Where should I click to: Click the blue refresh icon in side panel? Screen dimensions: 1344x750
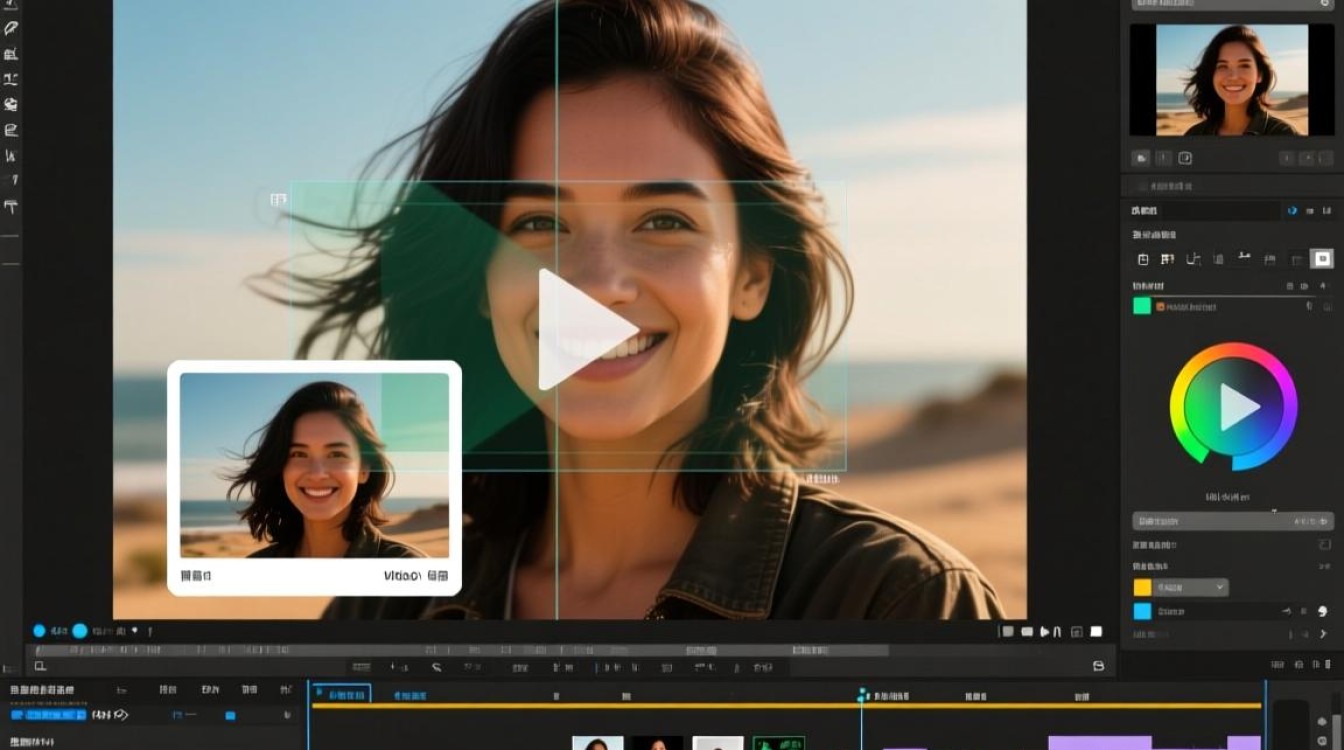[x=1292, y=211]
